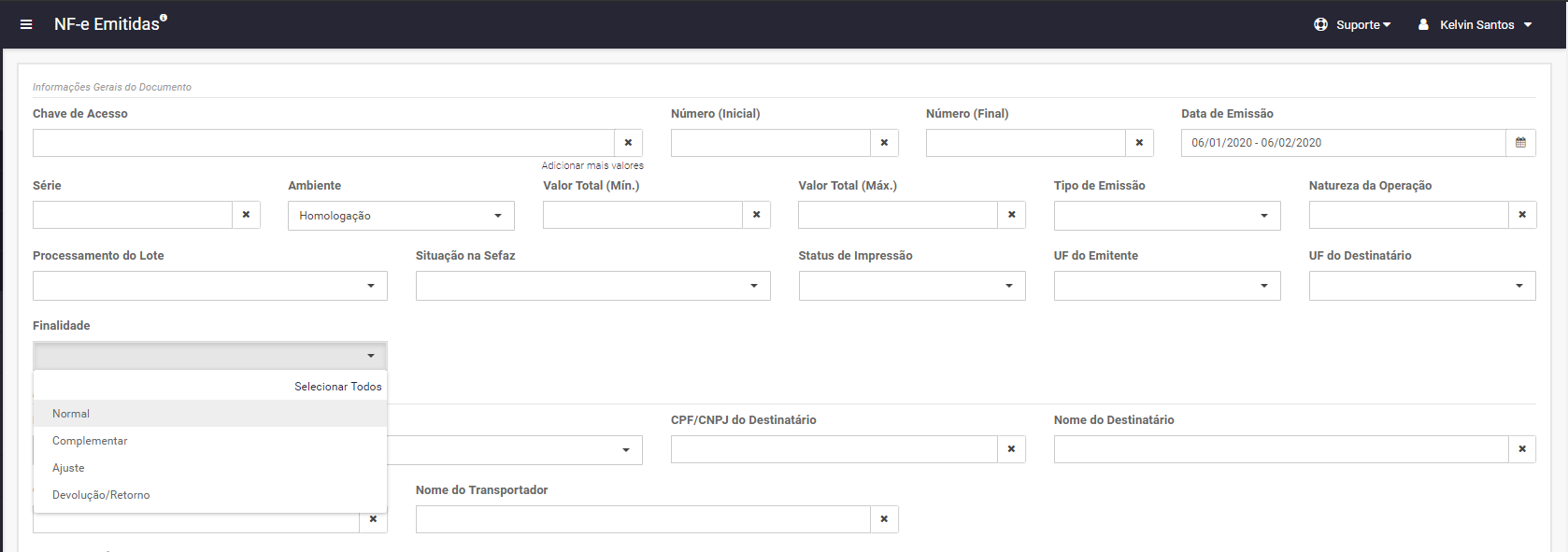1568x552 pixels.
Task: Clear the Chave de Acesso field
Action: click(628, 143)
